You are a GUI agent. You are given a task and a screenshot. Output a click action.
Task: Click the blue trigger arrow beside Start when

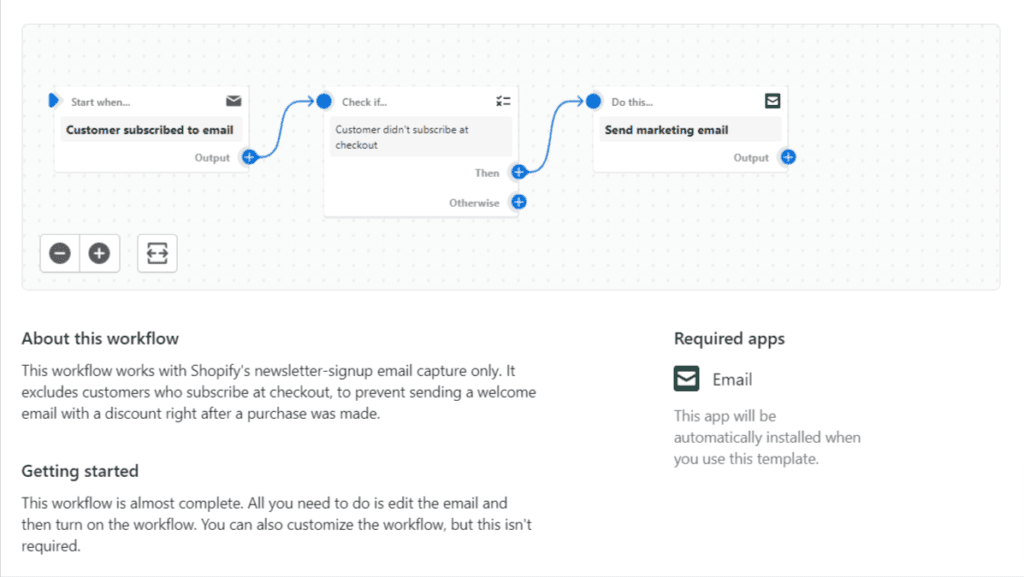tap(54, 100)
